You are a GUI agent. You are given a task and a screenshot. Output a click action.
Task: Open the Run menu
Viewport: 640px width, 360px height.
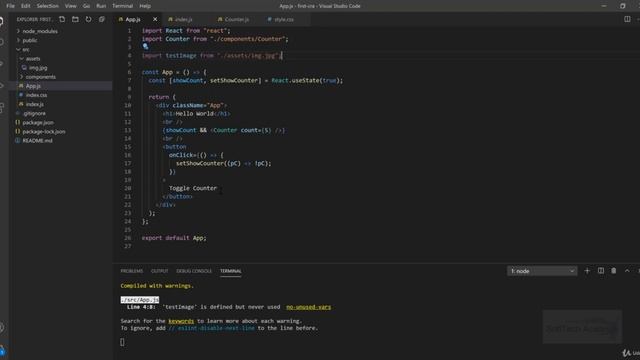click(x=101, y=6)
